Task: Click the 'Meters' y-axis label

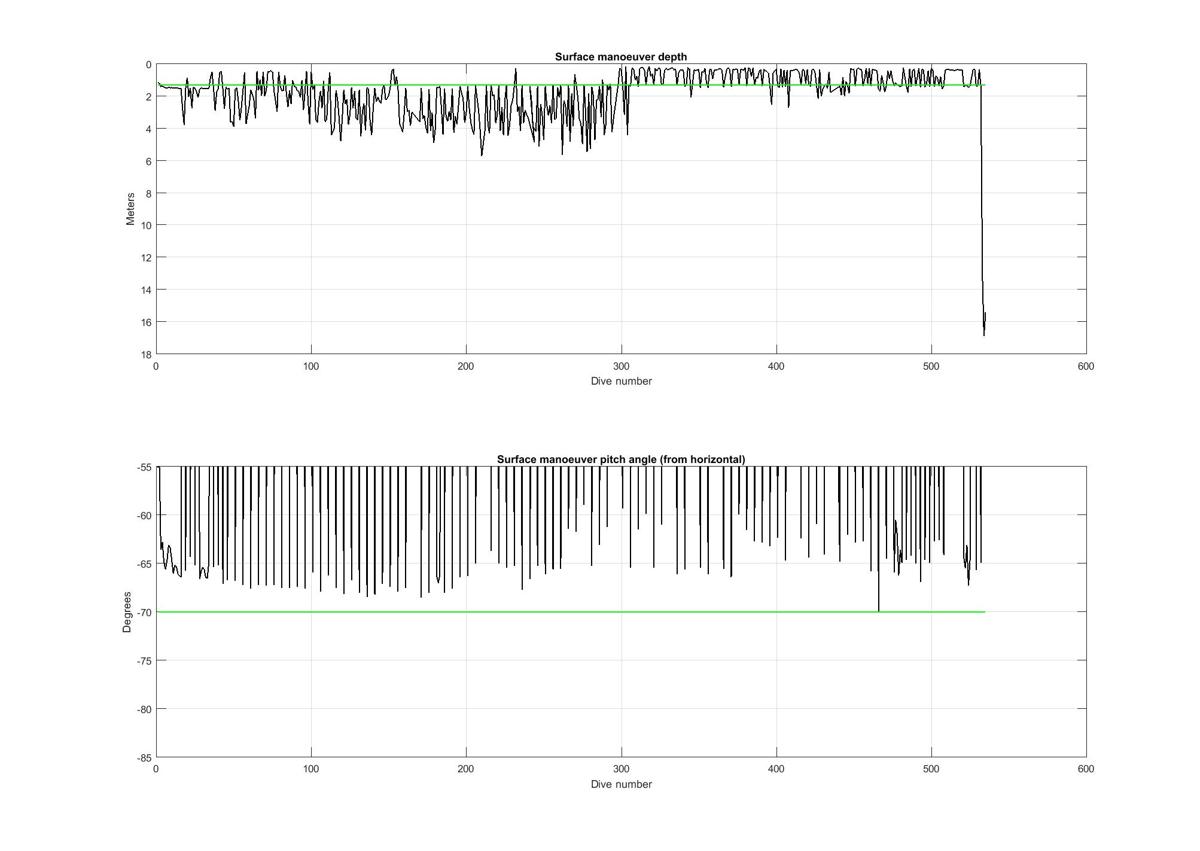Action: [130, 209]
